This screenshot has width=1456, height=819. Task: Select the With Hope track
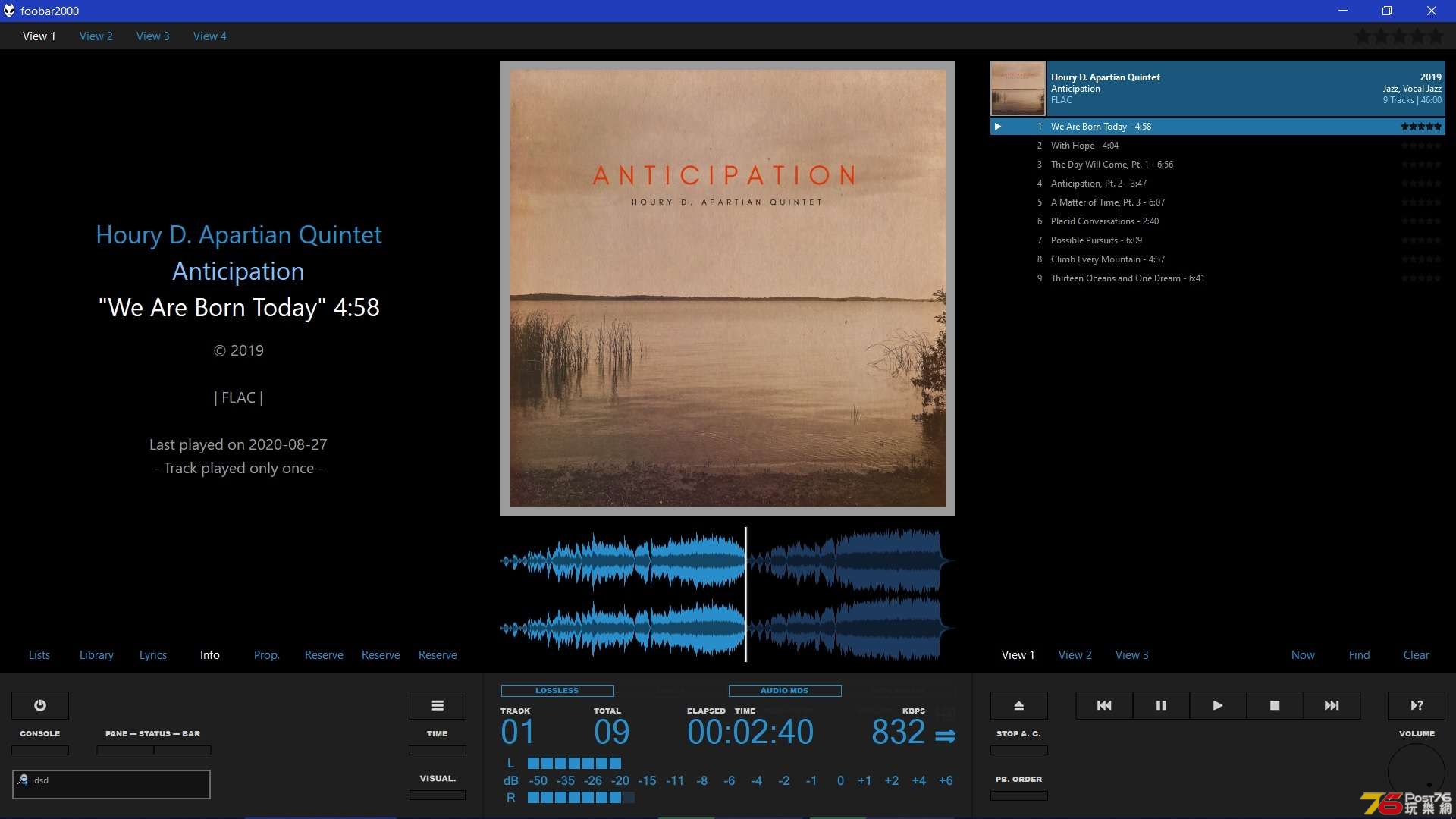click(x=1218, y=146)
